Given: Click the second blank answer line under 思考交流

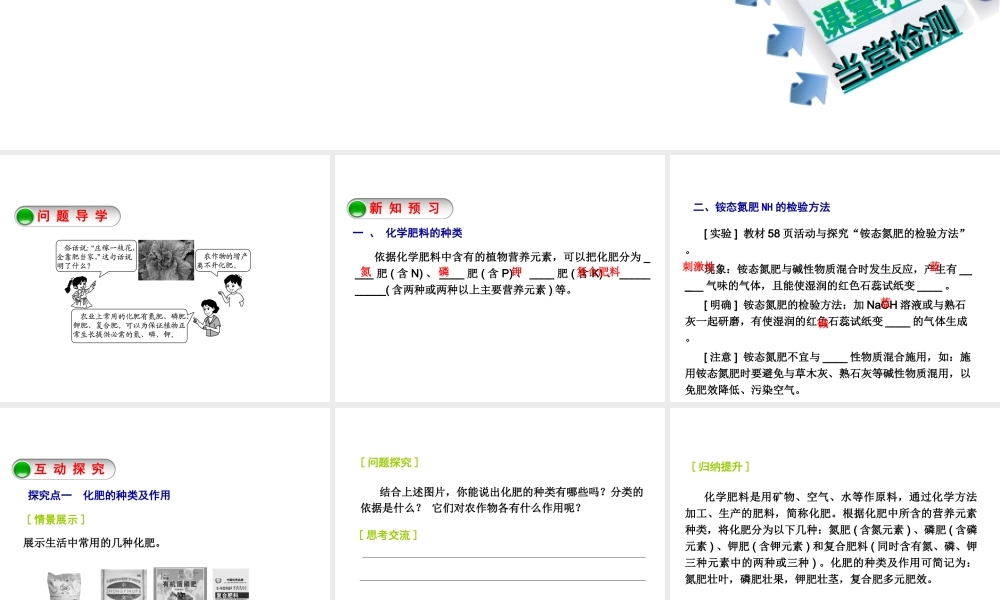Looking at the screenshot, I should point(503,580).
